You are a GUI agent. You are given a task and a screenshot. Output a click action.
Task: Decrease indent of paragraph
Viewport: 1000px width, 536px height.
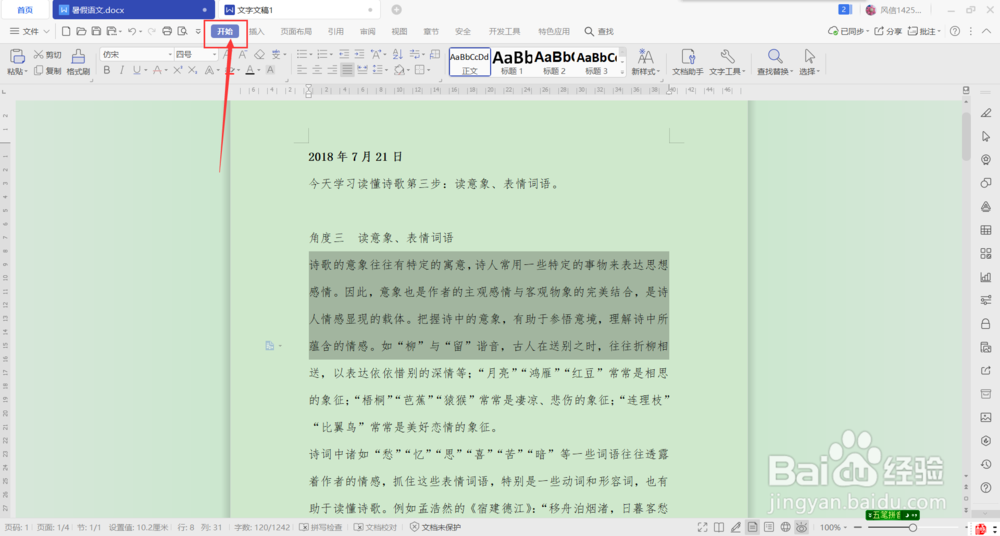coord(344,55)
